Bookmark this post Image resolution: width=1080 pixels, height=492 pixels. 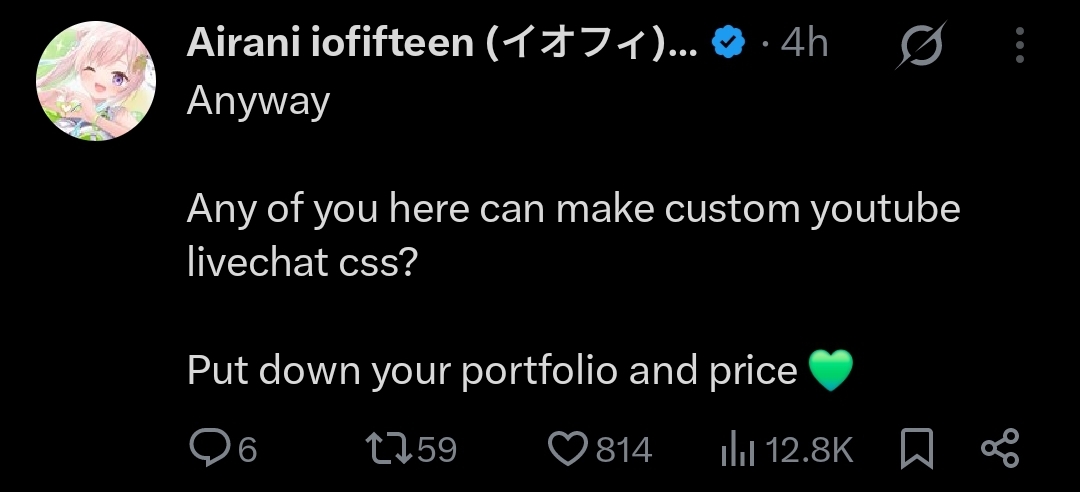point(916,449)
